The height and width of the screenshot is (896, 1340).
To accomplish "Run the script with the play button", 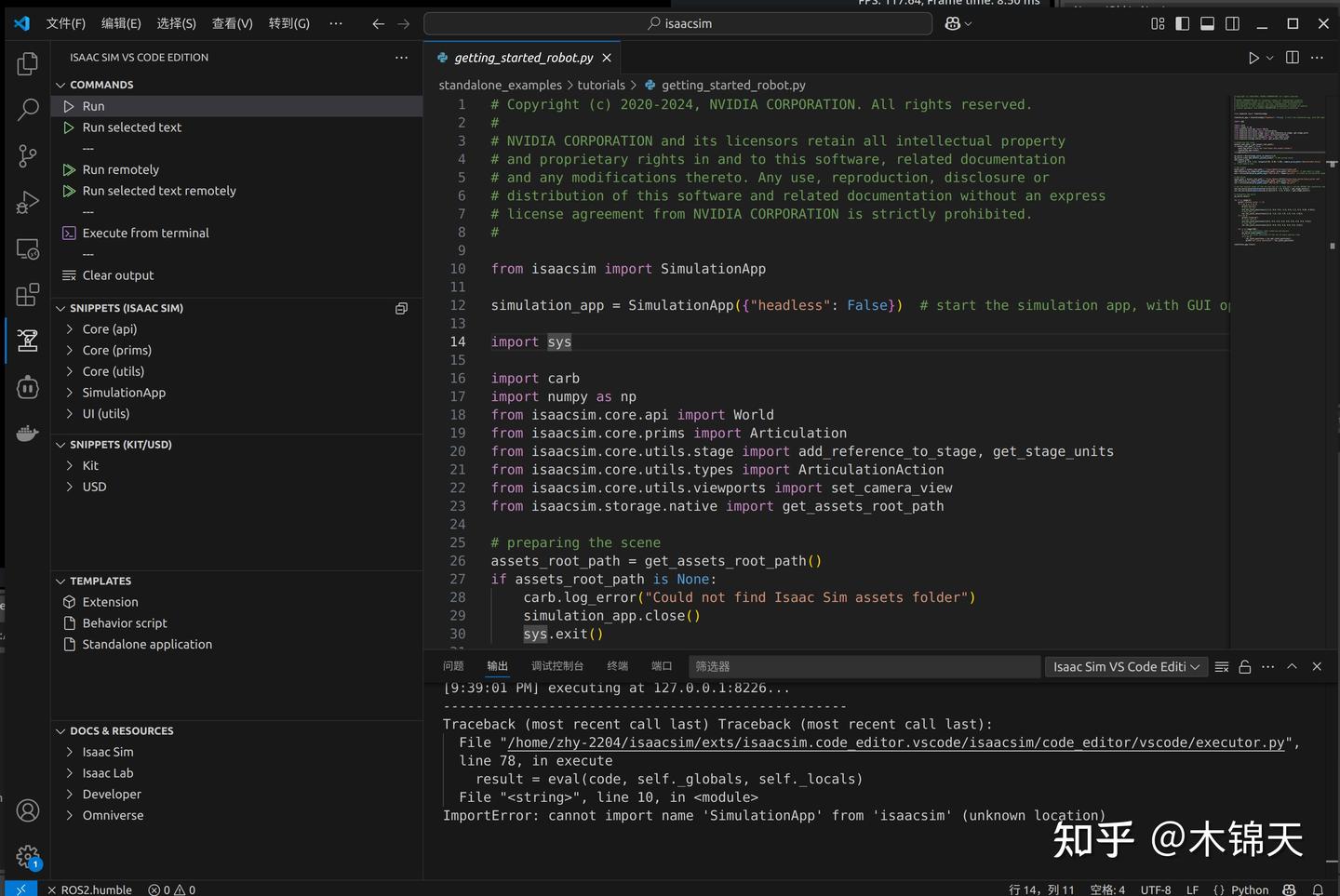I will [x=1253, y=57].
